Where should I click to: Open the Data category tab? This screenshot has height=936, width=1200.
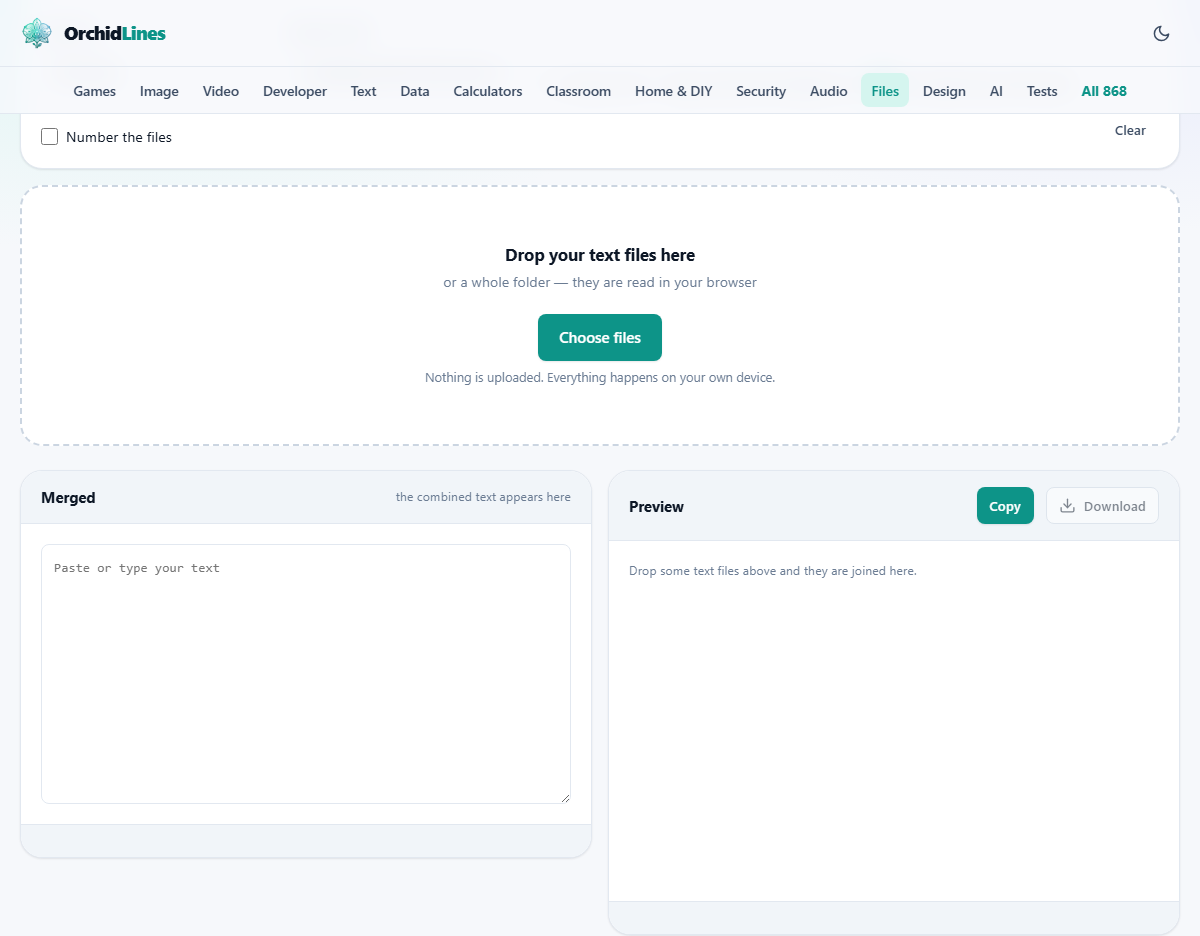[415, 91]
